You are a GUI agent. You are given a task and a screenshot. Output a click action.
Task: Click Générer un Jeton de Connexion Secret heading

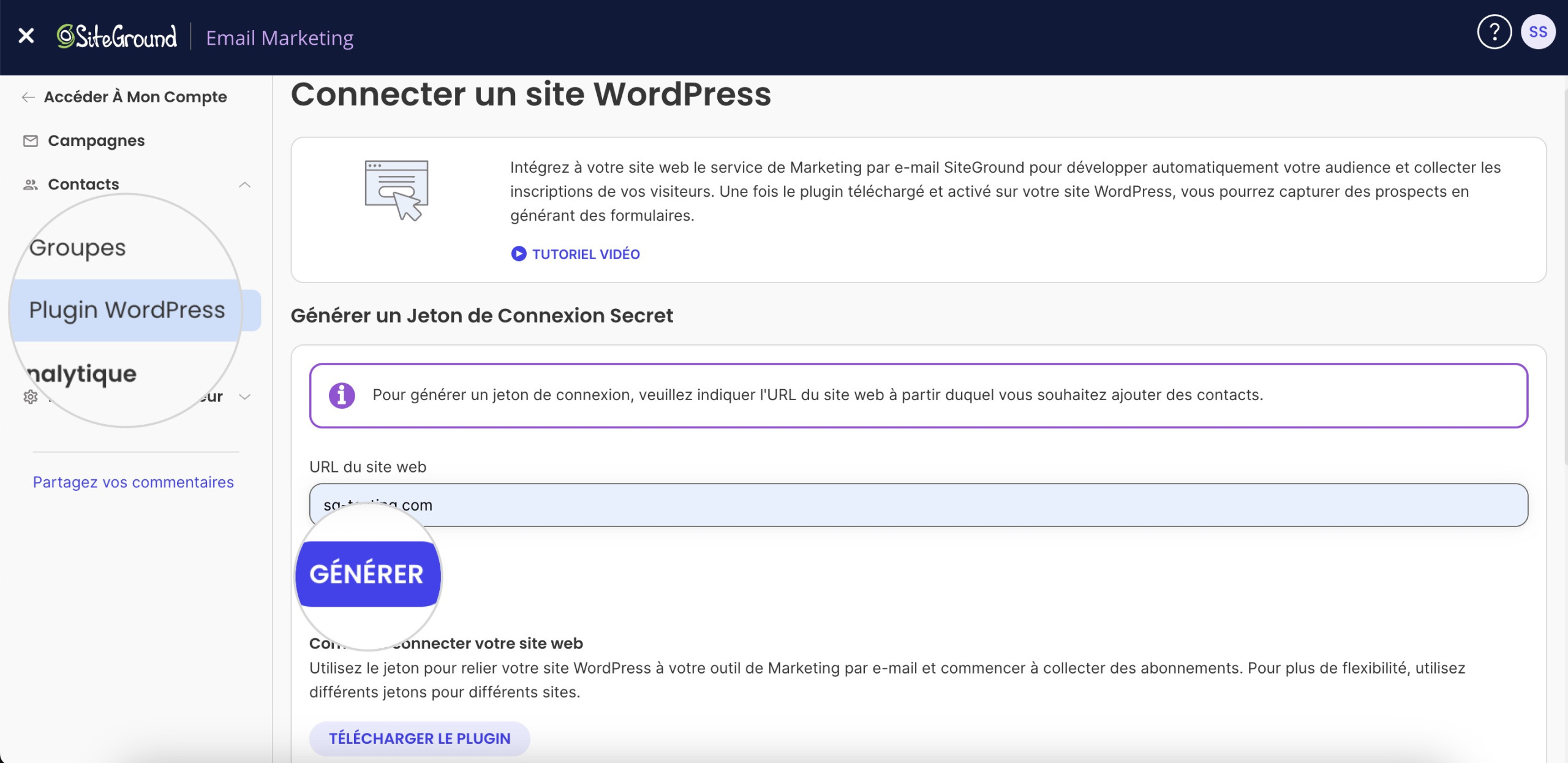point(482,316)
